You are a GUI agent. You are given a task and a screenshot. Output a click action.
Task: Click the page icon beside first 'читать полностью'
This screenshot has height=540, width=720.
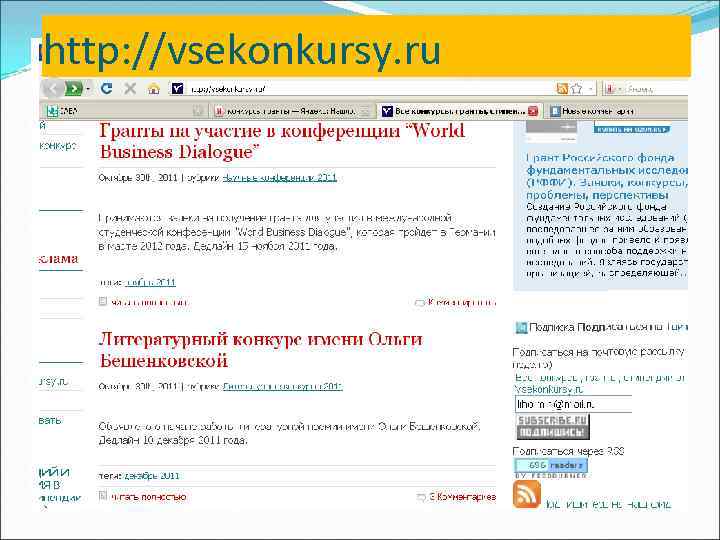pyautogui.click(x=103, y=302)
